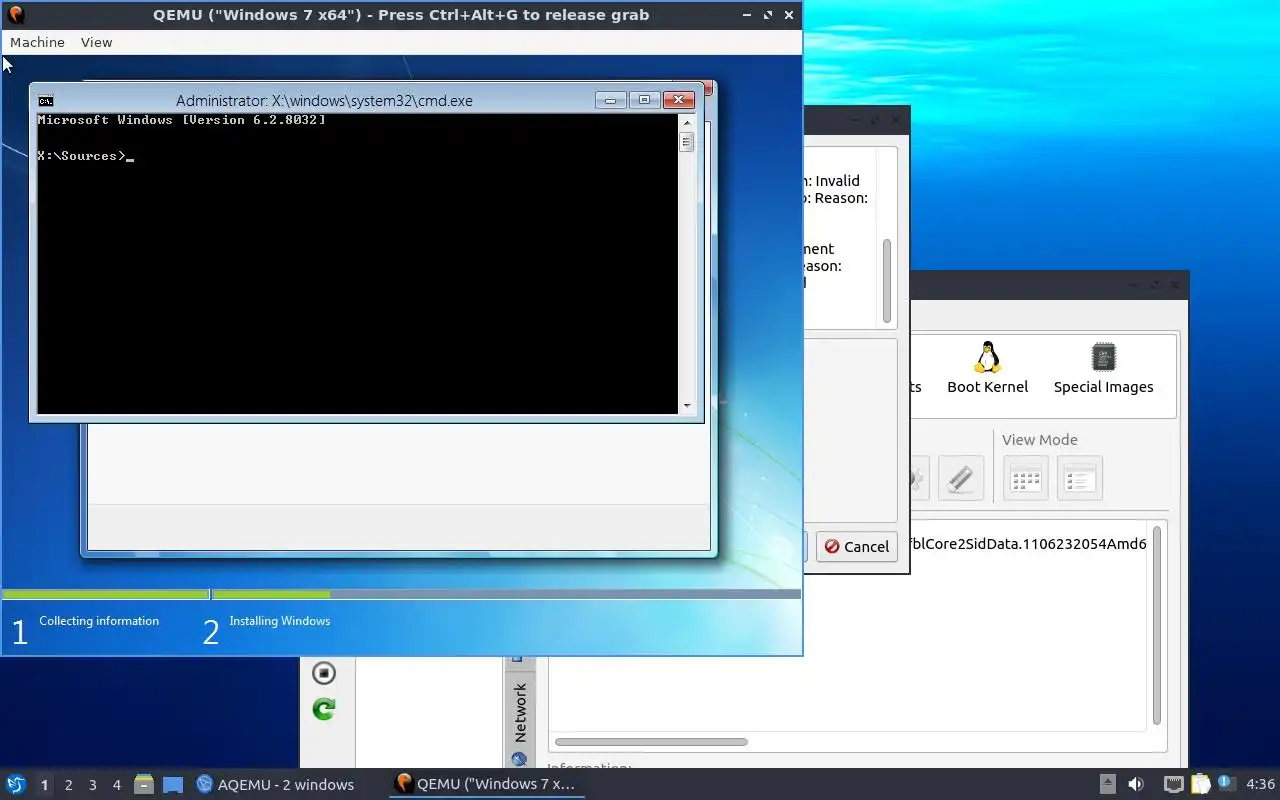Click the removable media tray icon
The width and height of the screenshot is (1280, 800).
(x=1108, y=784)
